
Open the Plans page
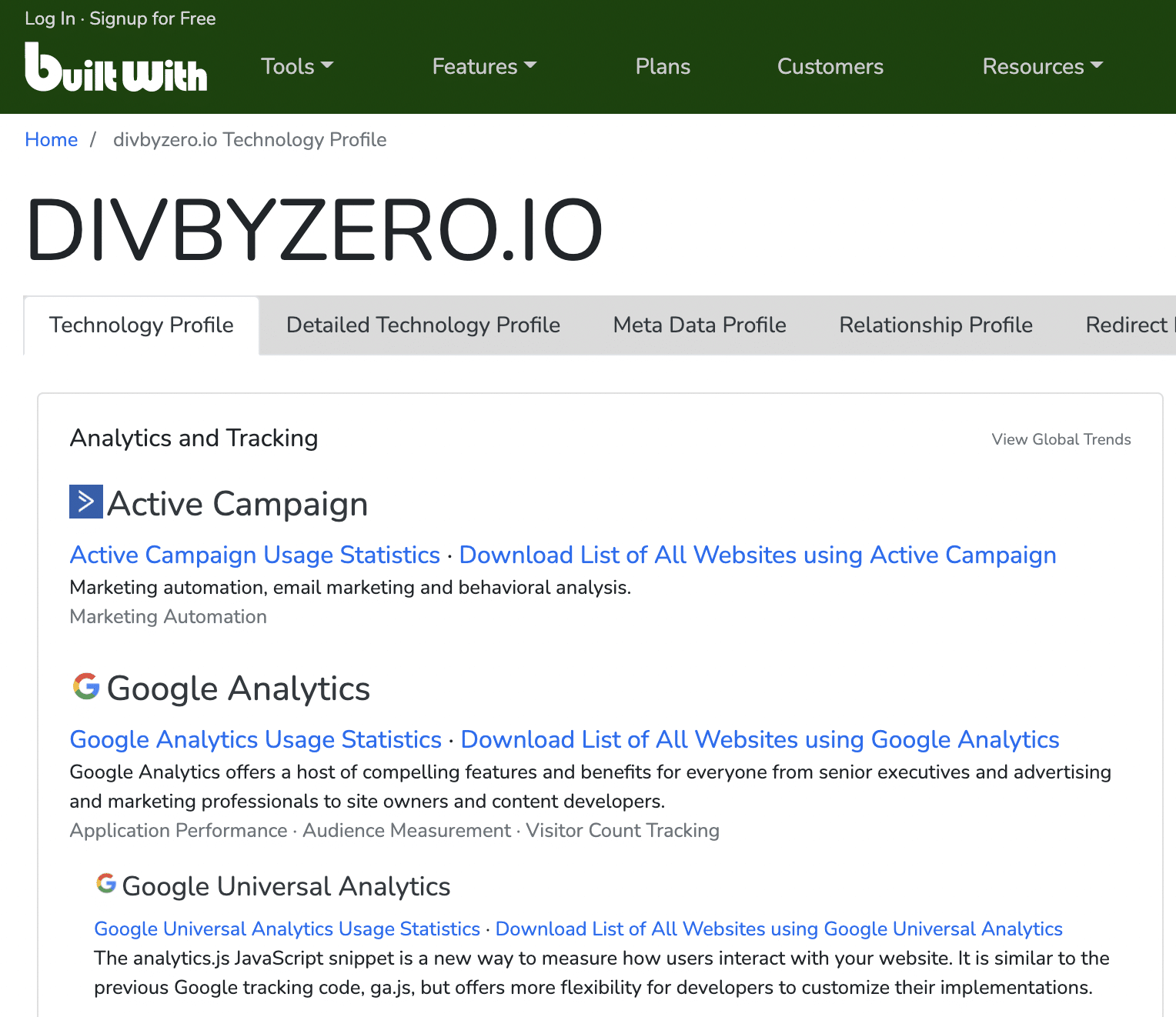pos(663,66)
